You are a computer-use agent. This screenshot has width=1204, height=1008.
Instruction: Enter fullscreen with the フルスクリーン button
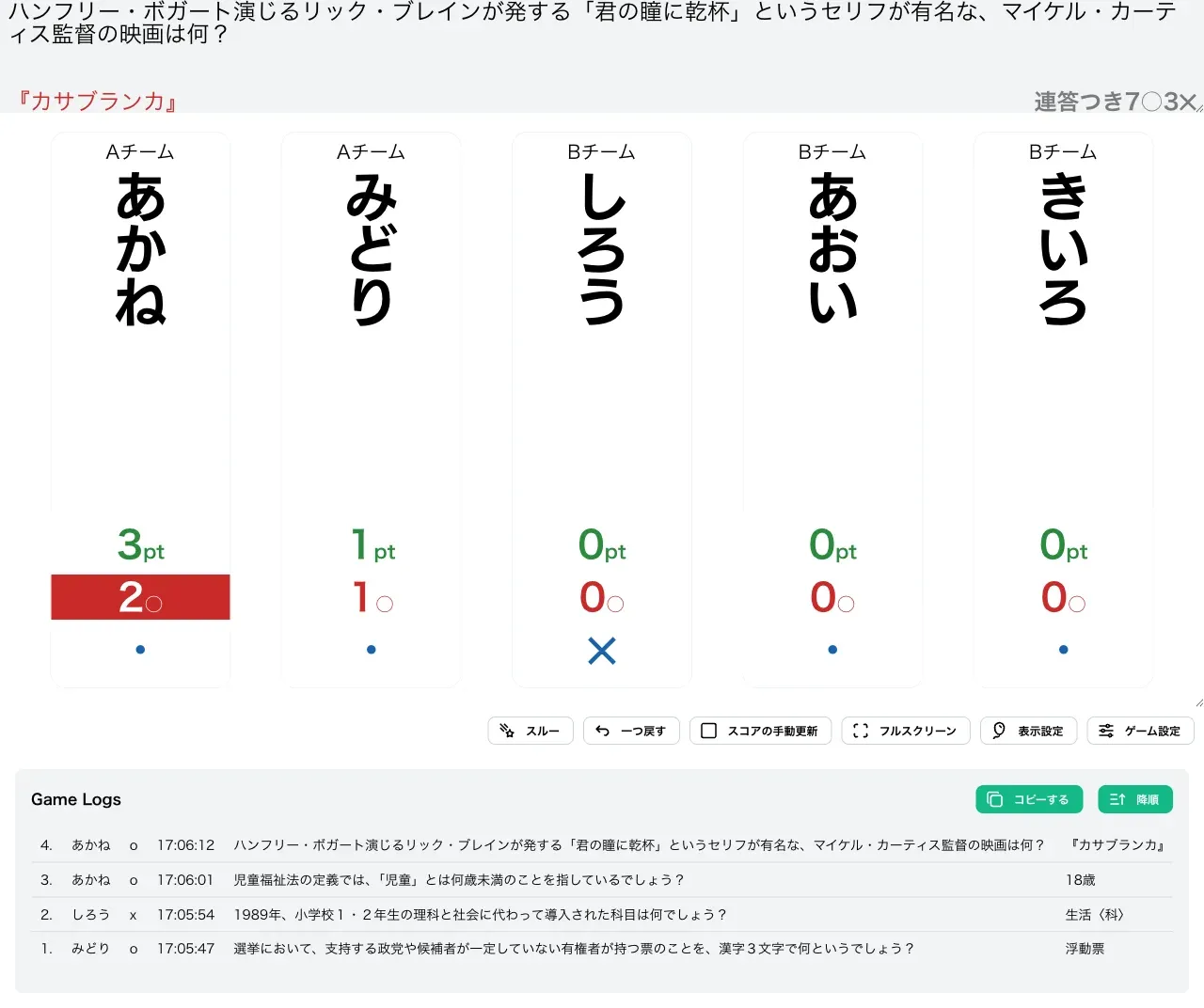(x=906, y=731)
